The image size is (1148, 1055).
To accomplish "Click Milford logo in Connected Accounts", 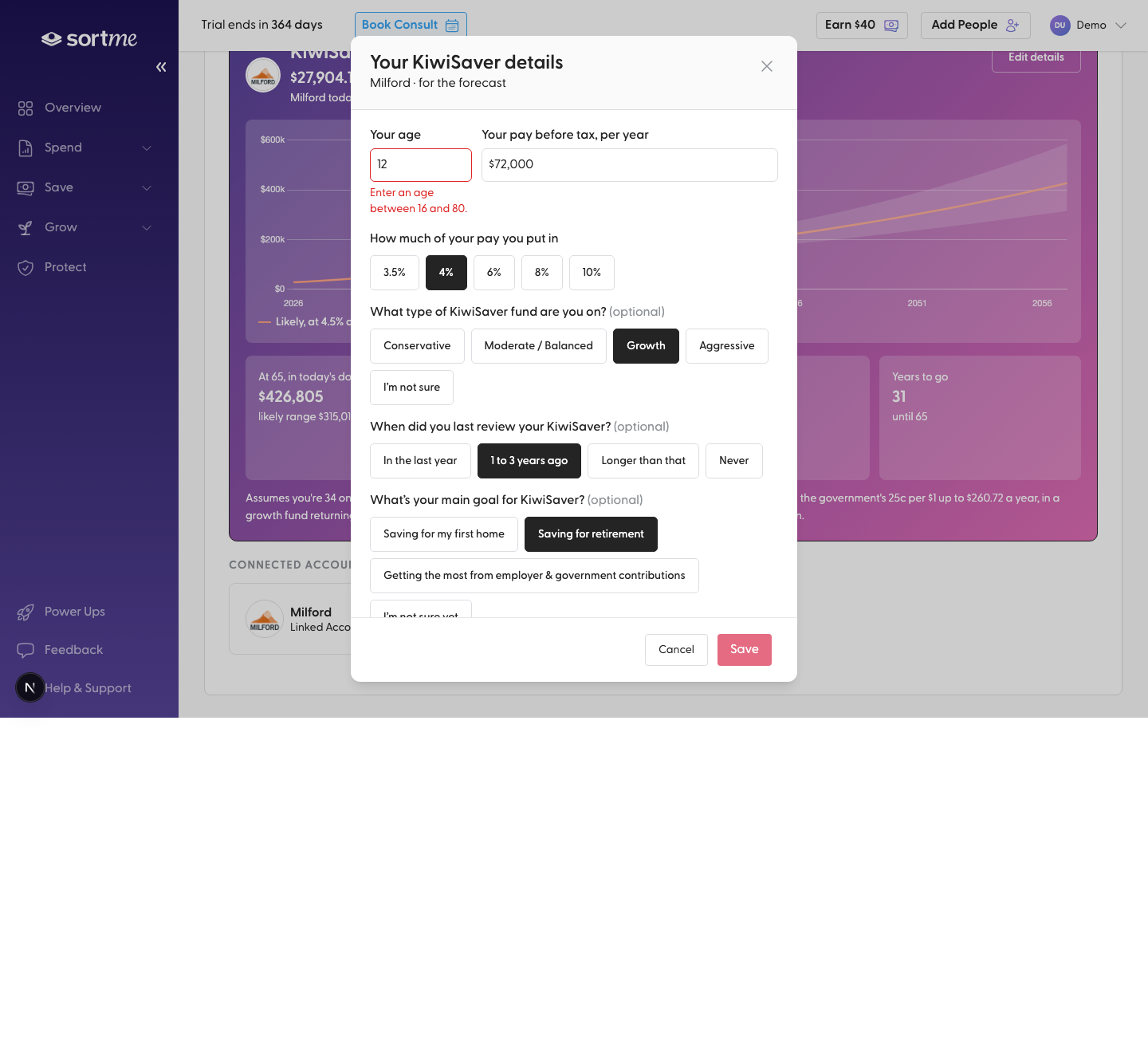I will (x=265, y=619).
